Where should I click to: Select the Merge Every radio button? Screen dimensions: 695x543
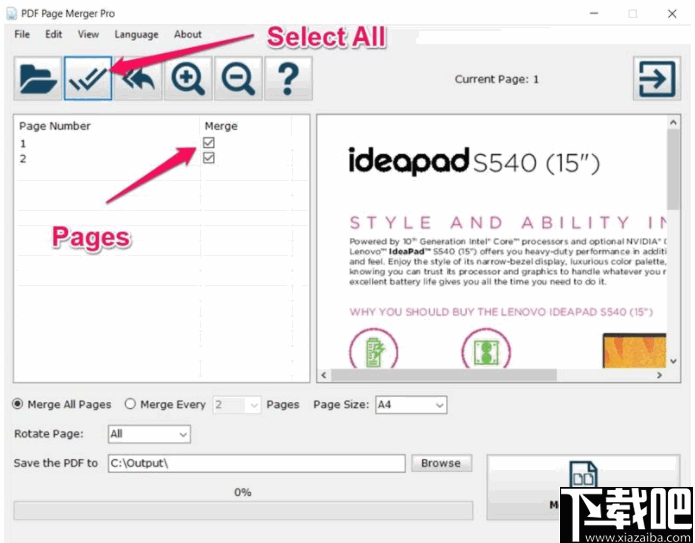(130, 404)
